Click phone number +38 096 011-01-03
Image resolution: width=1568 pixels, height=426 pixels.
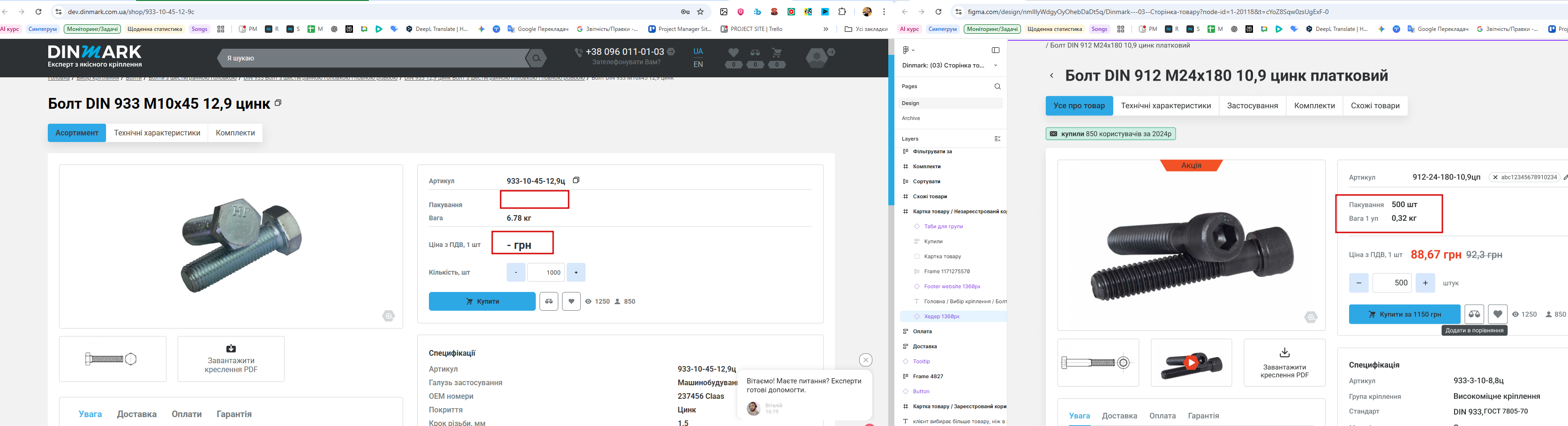click(x=624, y=52)
